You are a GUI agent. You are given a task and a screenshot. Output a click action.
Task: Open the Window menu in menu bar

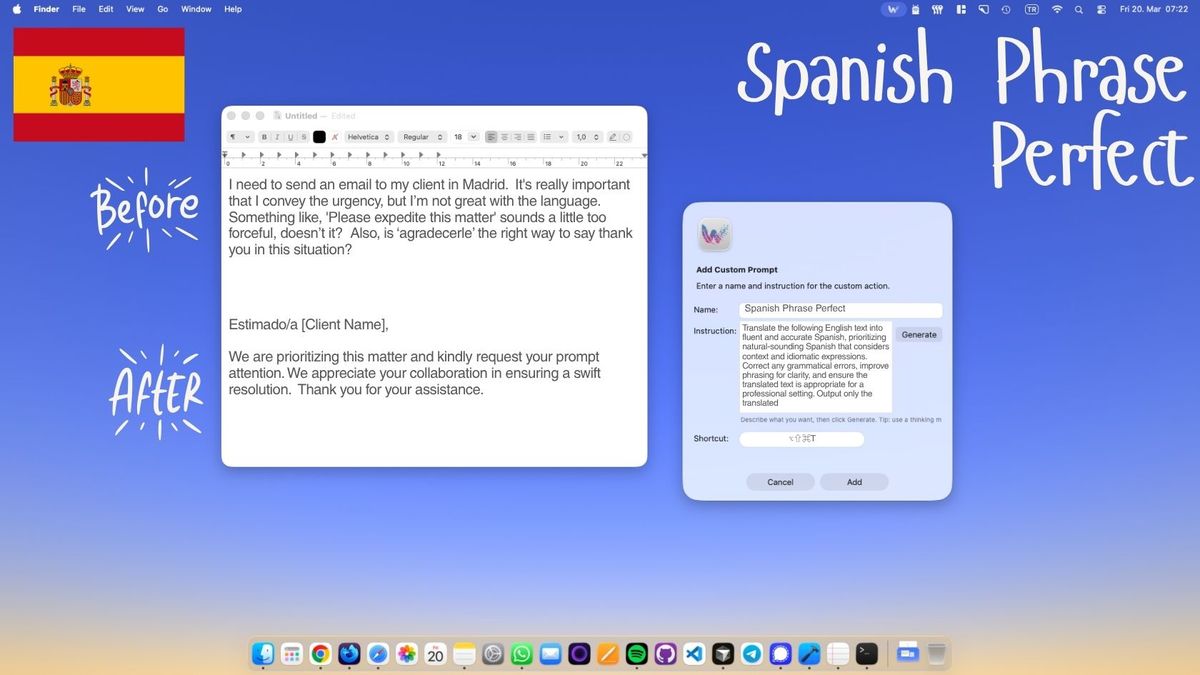click(196, 9)
